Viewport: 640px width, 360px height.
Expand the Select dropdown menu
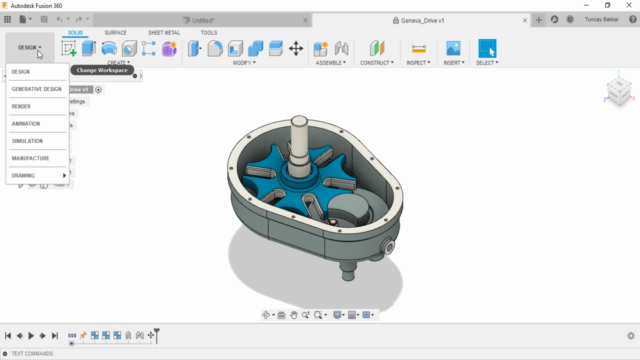click(x=487, y=62)
